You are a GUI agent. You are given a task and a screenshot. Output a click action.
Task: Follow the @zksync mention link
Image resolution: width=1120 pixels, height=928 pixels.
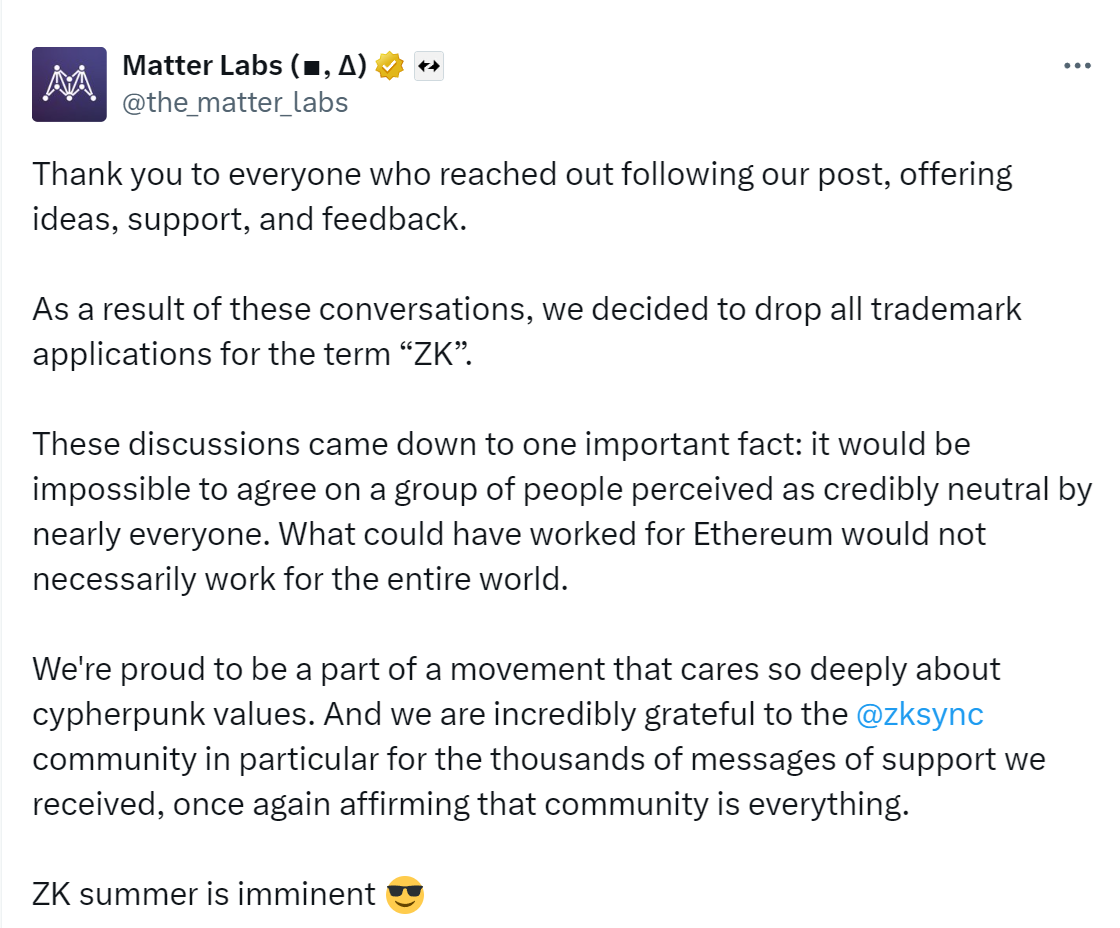pyautogui.click(x=919, y=714)
